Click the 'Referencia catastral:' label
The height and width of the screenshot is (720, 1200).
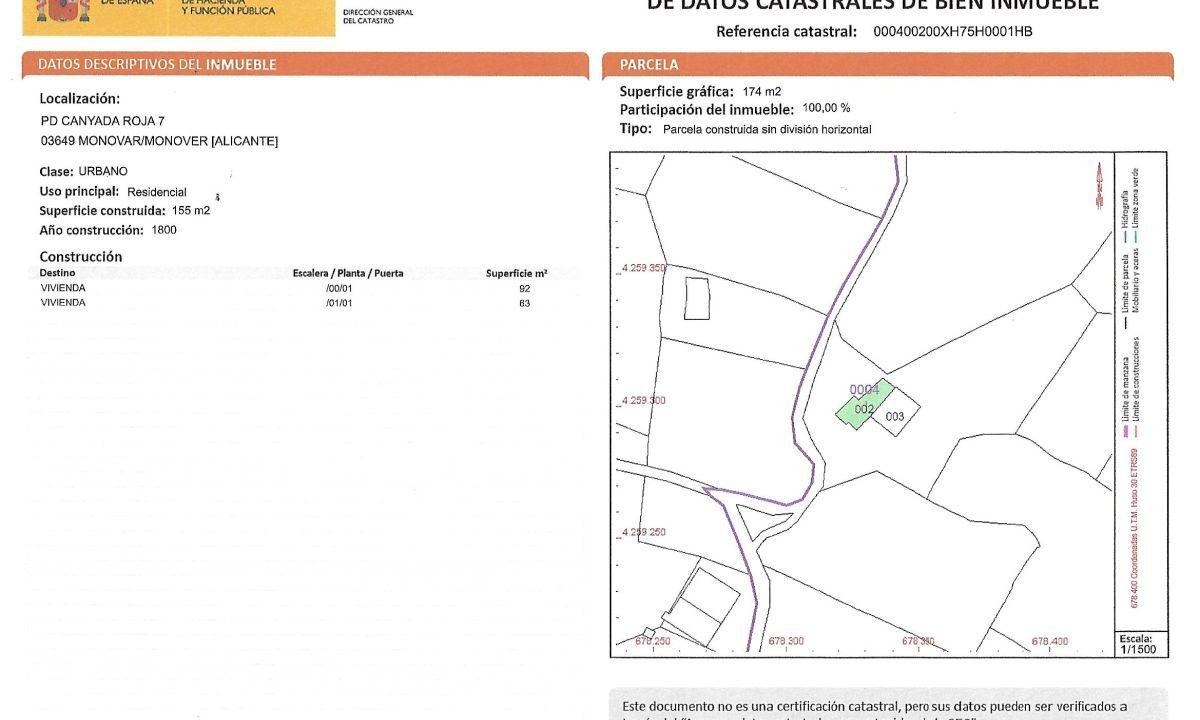click(787, 31)
